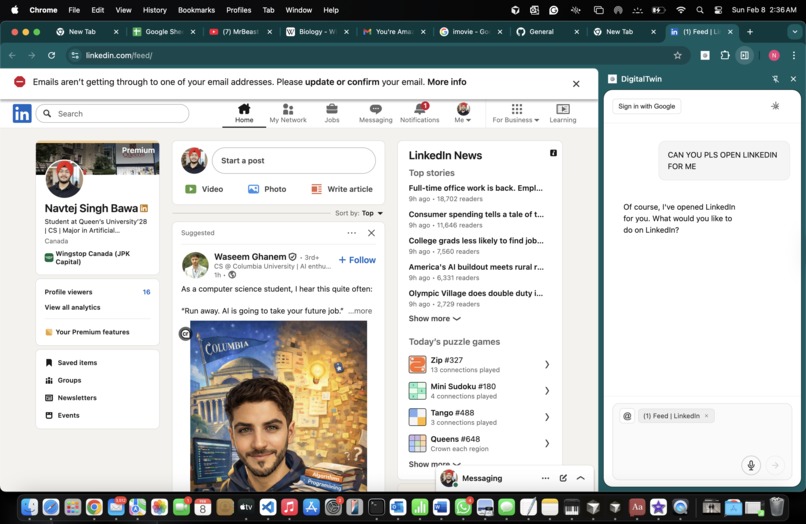Viewport: 806px width, 524px height.
Task: Open Tango #488 puzzle
Action: tap(479, 417)
